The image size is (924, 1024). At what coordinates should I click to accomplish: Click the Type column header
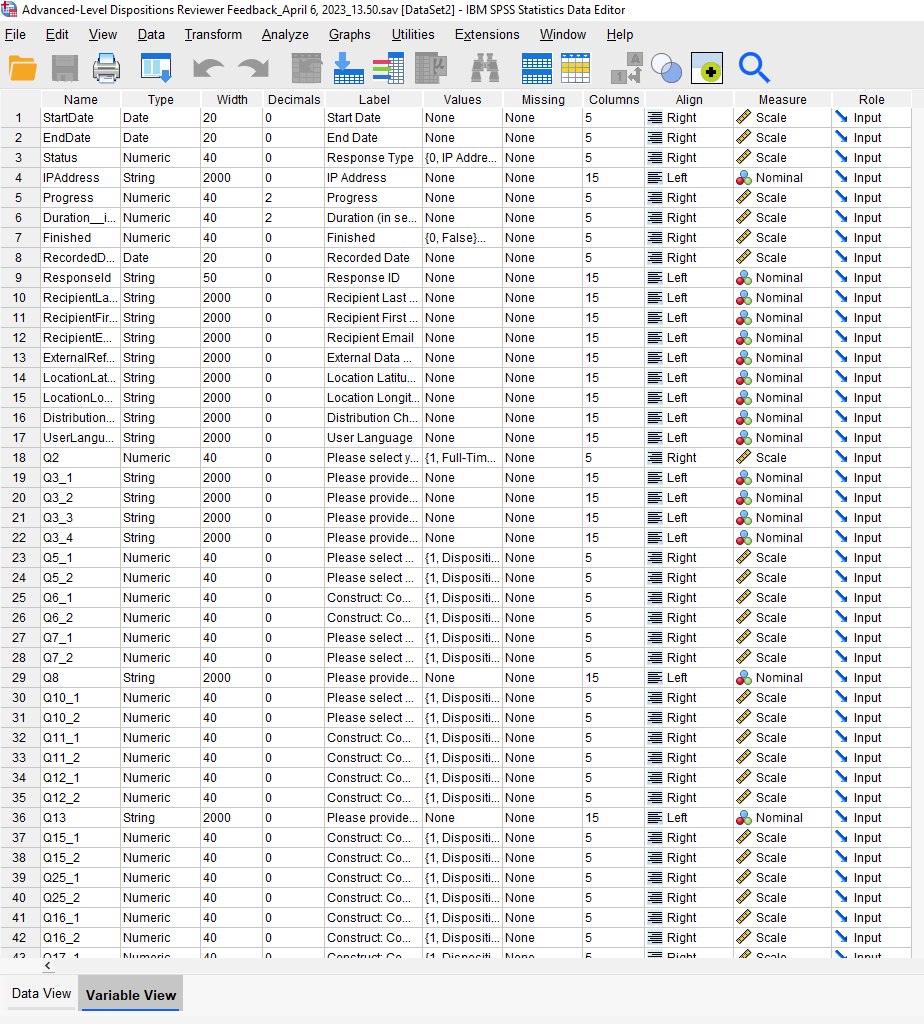161,99
